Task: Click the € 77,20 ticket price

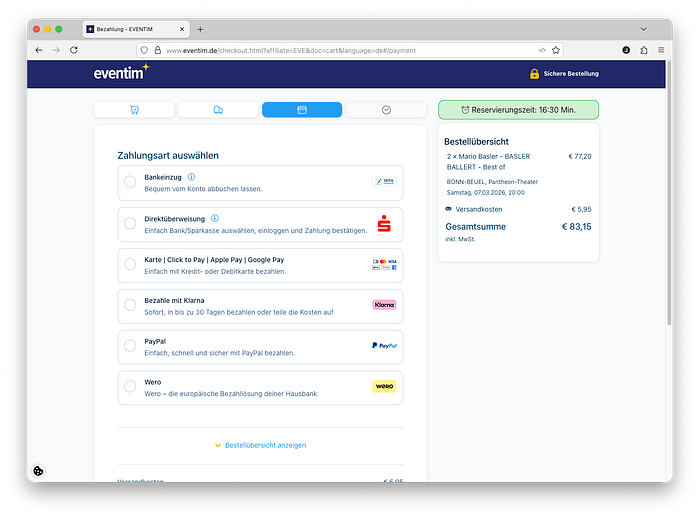Action: click(579, 156)
